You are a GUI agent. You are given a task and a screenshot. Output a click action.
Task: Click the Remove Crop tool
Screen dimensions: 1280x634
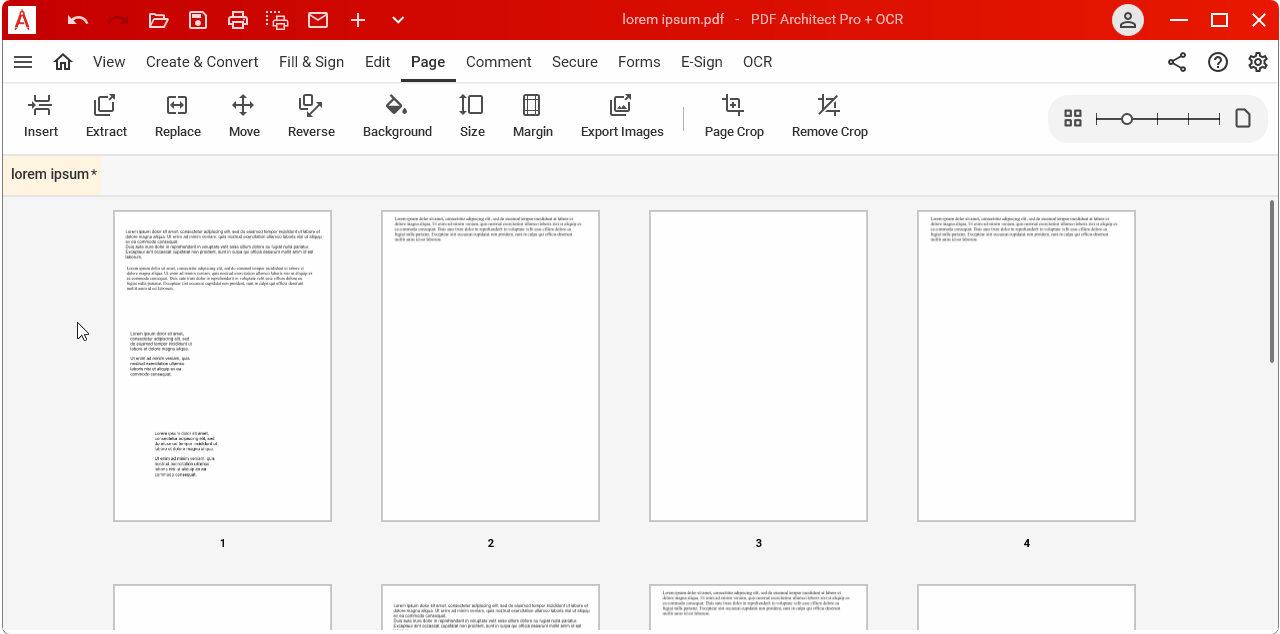pos(830,117)
